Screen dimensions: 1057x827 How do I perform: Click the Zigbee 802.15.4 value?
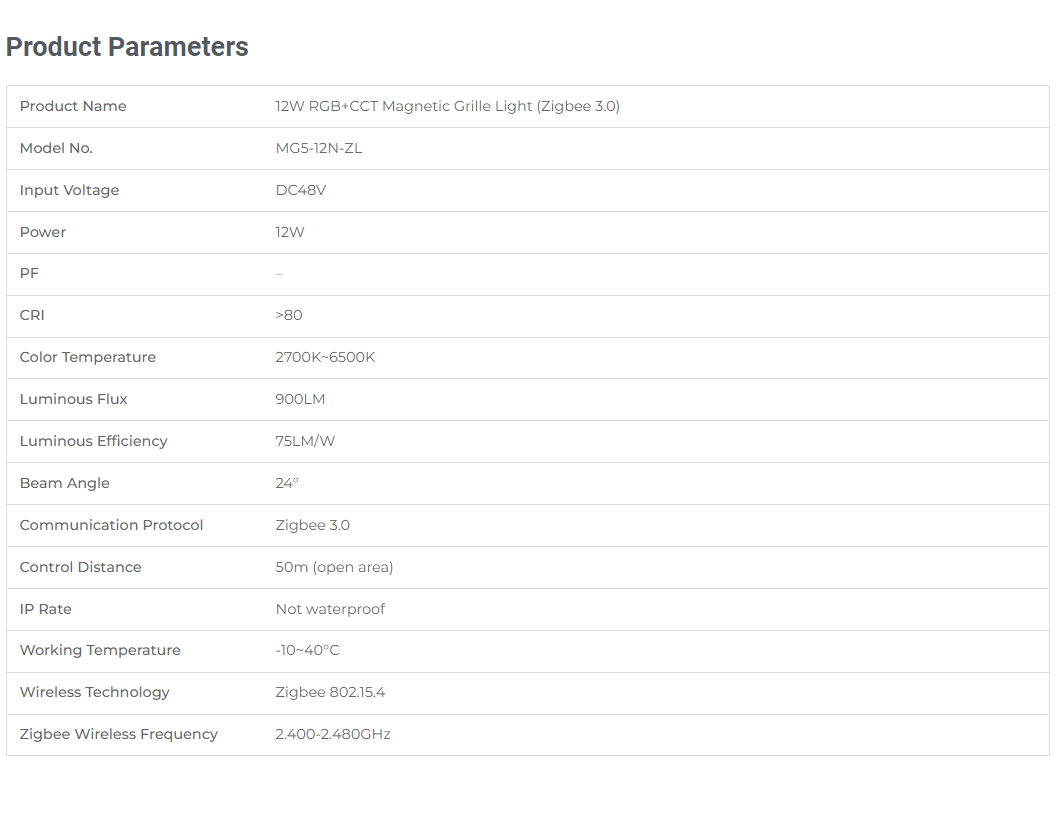click(x=330, y=692)
